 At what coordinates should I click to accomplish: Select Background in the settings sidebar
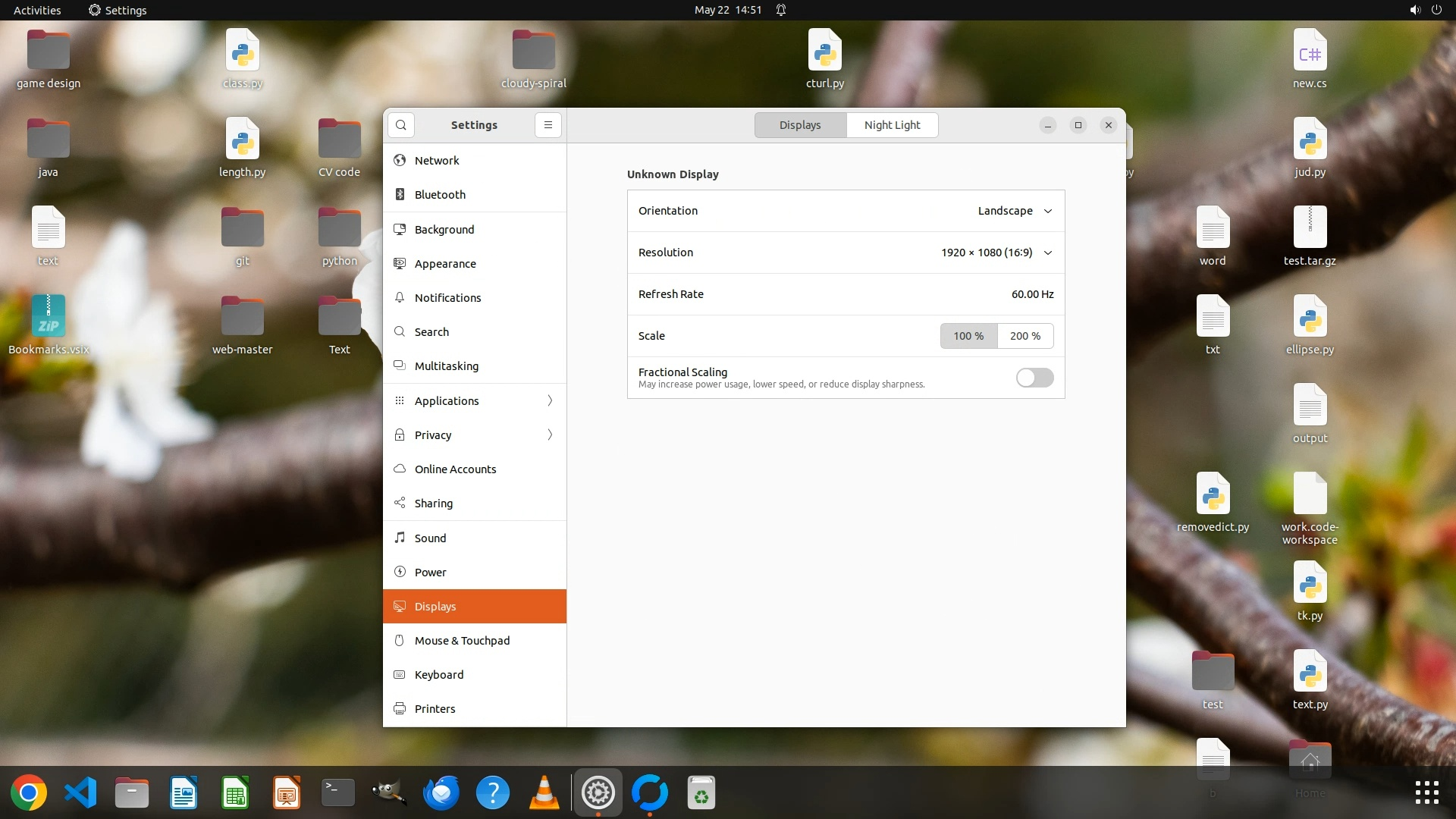click(444, 230)
